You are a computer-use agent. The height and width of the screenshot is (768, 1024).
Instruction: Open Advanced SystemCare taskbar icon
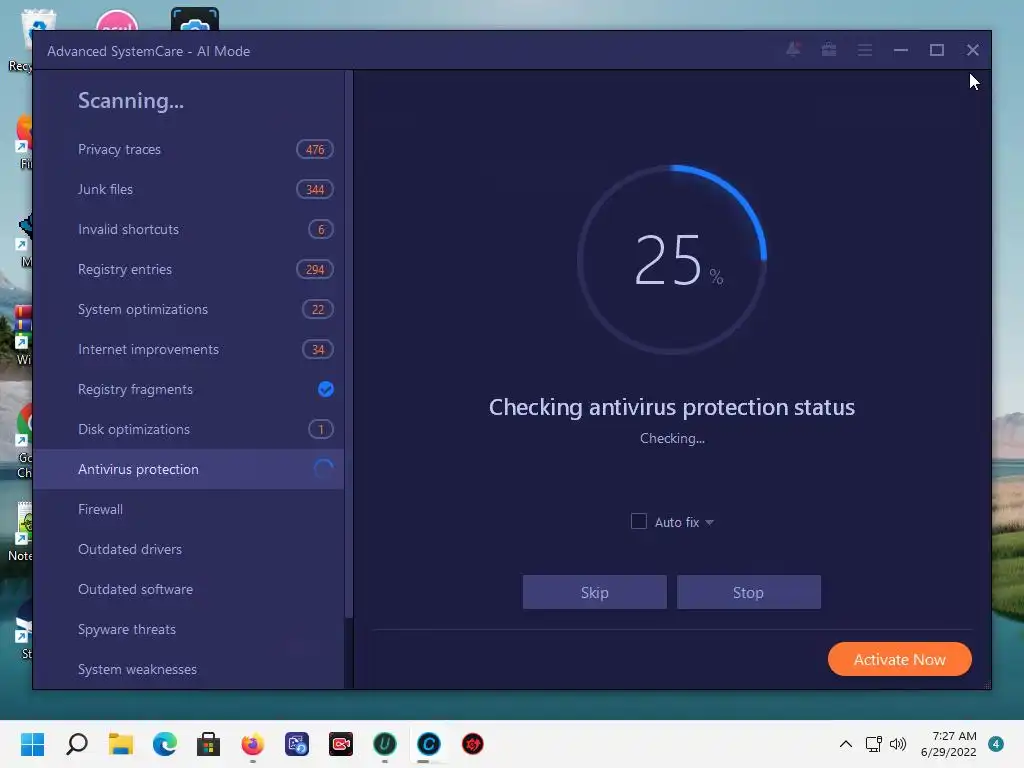tap(429, 744)
